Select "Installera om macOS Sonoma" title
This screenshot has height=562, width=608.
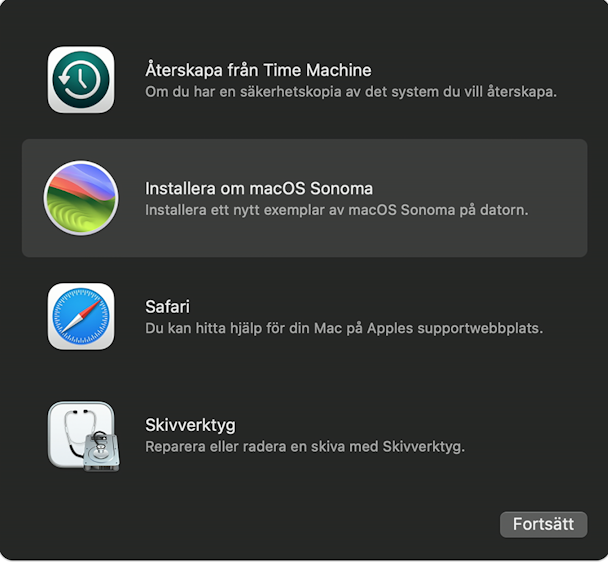pos(259,189)
